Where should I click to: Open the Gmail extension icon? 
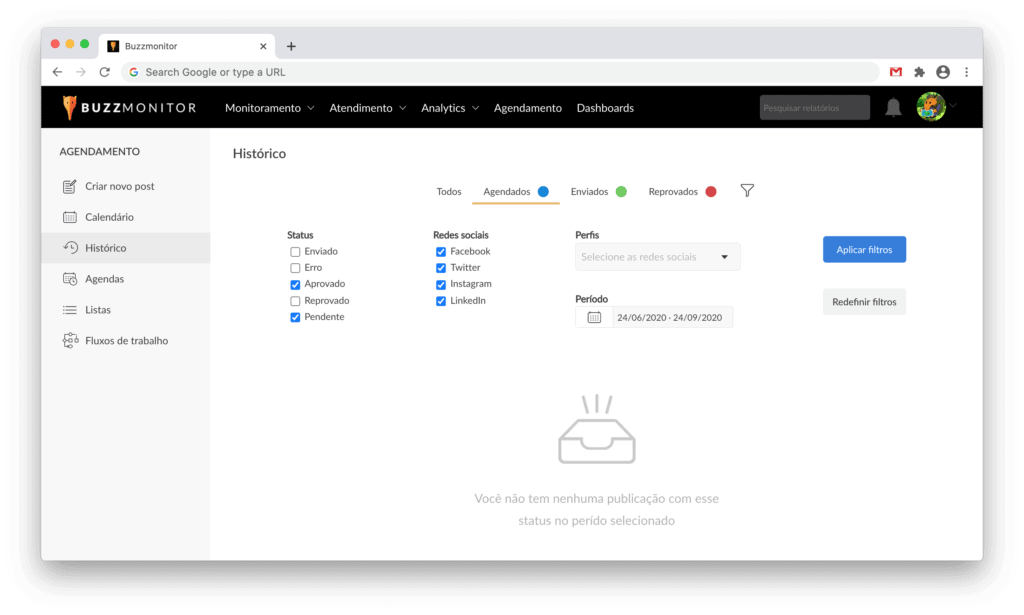point(896,72)
